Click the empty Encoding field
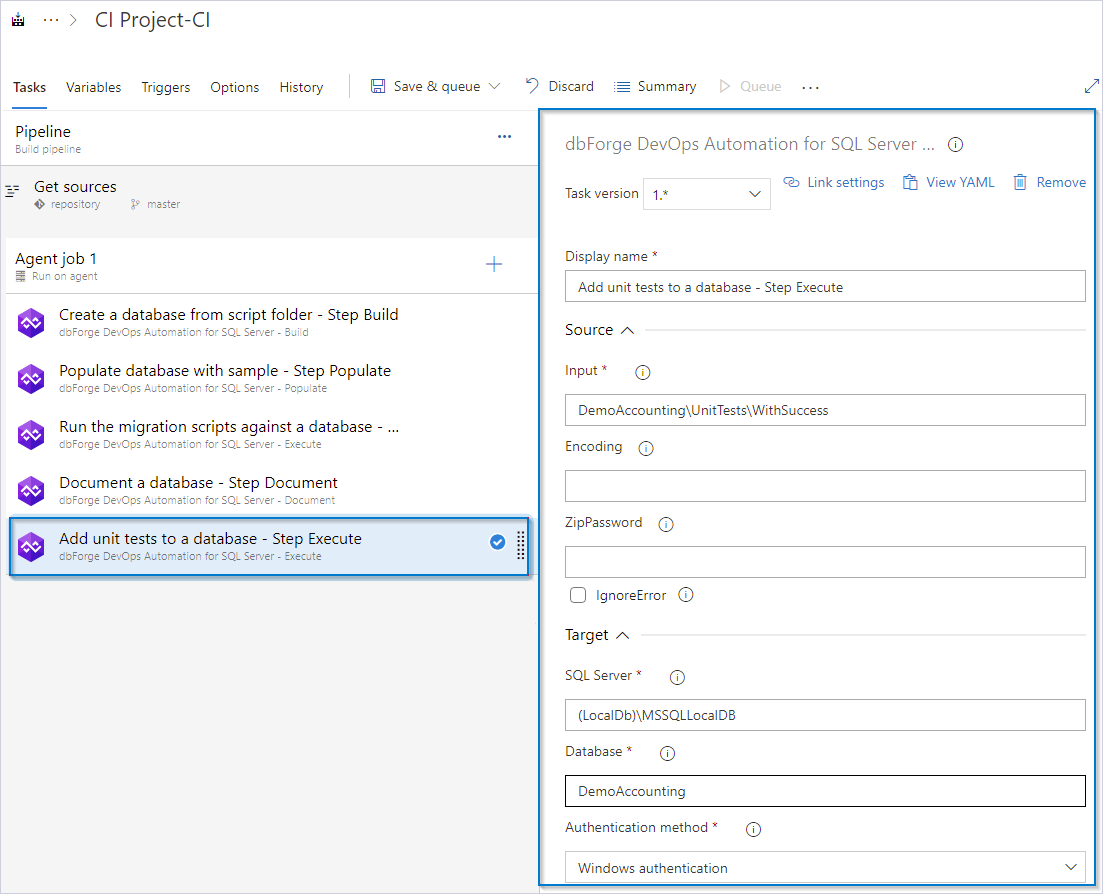Image resolution: width=1103 pixels, height=894 pixels. [825, 485]
